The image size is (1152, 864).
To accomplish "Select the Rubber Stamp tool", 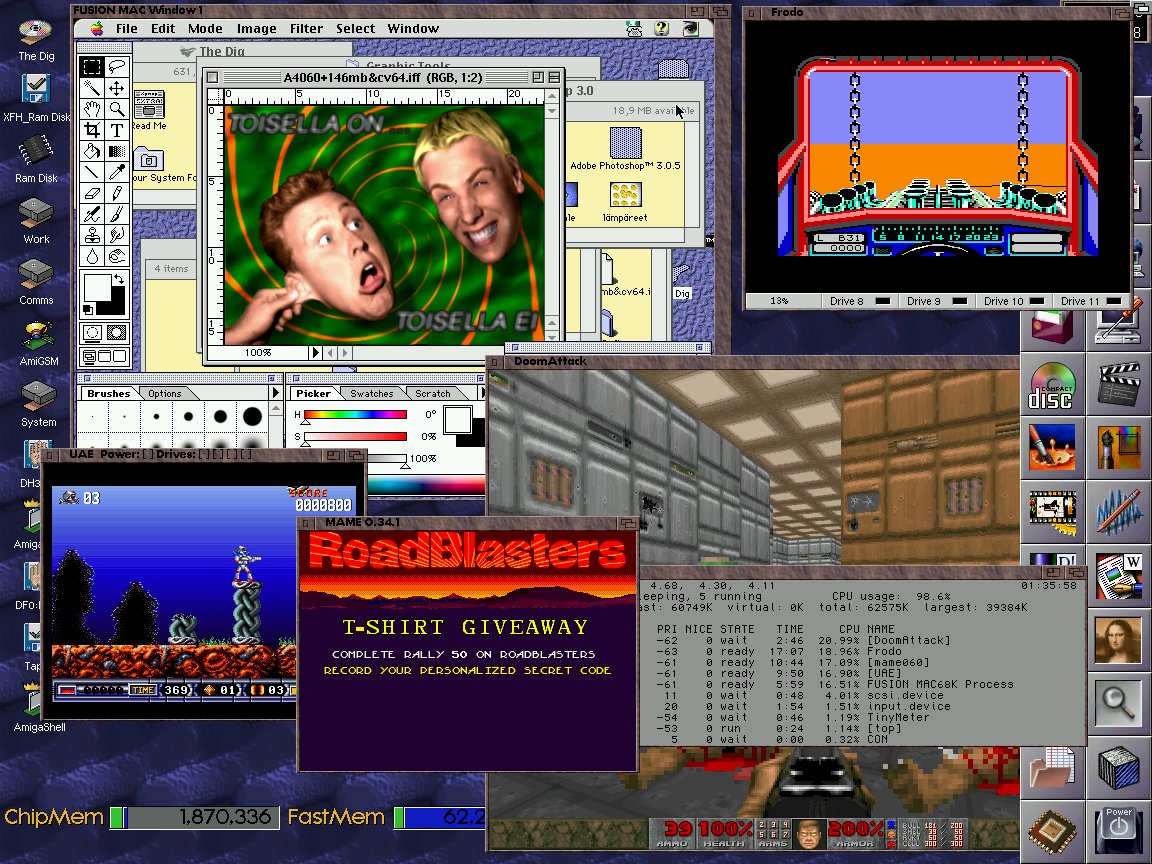I will tap(92, 236).
